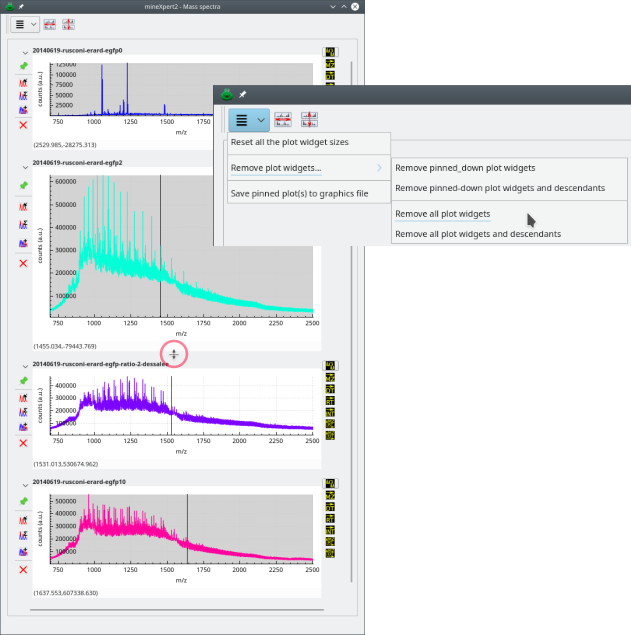This screenshot has width=631, height=635.
Task: Select 'Reset all the plot widget sizes'
Action: tap(289, 142)
